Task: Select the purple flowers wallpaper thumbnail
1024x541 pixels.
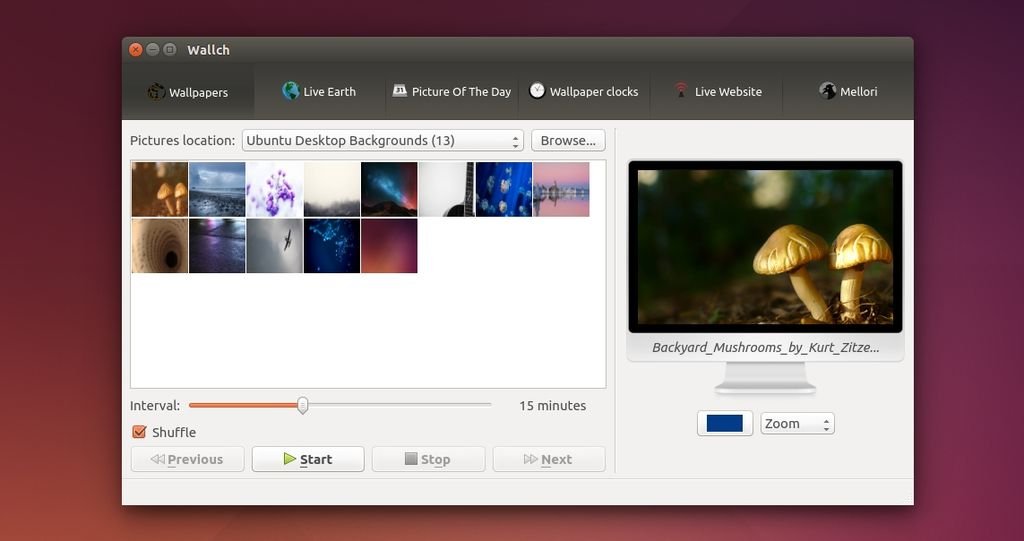Action: pos(274,189)
